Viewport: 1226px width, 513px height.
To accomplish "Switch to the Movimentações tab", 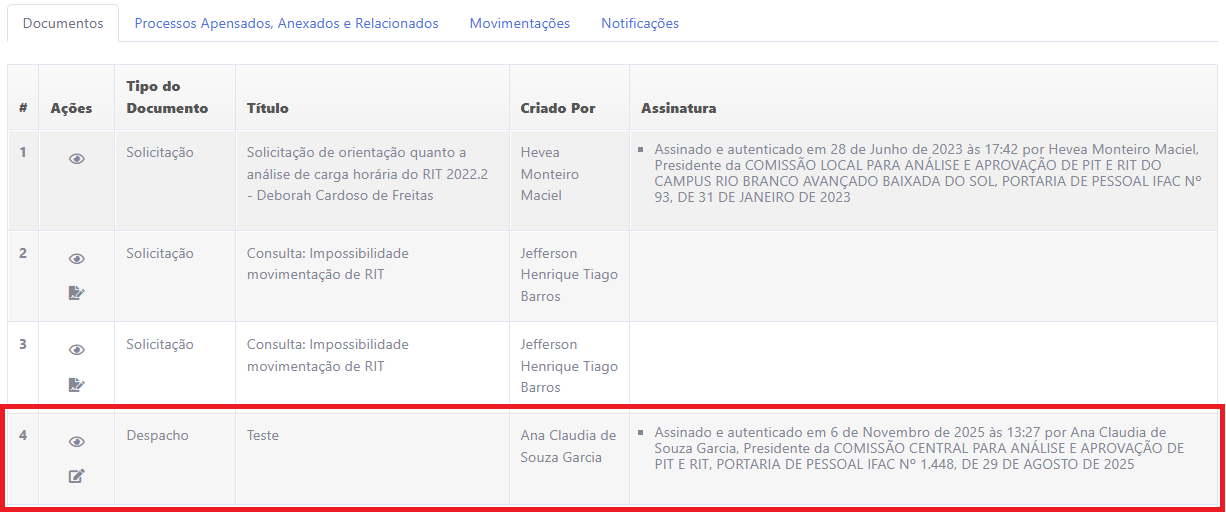I will 519,23.
